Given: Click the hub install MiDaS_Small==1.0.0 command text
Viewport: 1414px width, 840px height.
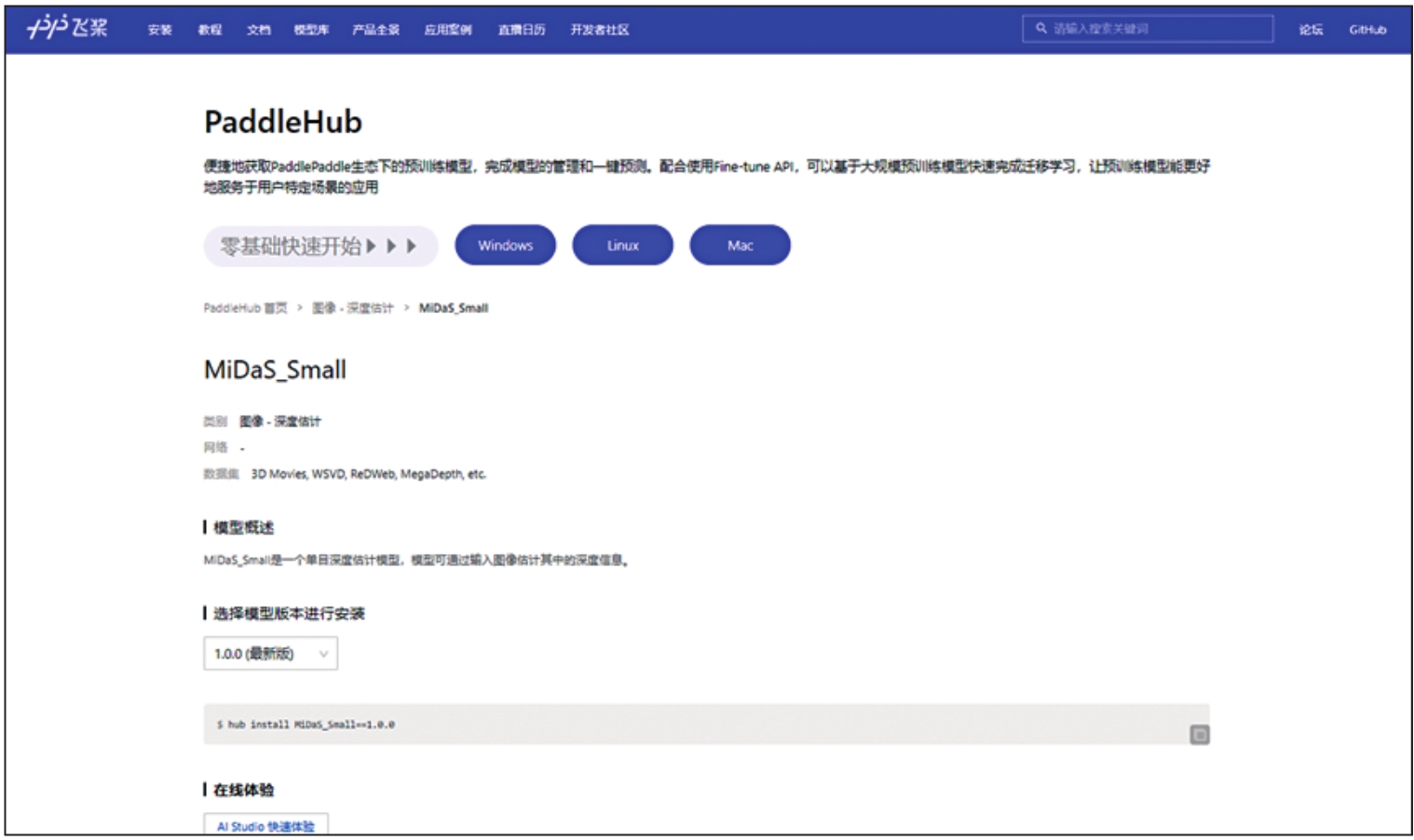Looking at the screenshot, I should [306, 725].
